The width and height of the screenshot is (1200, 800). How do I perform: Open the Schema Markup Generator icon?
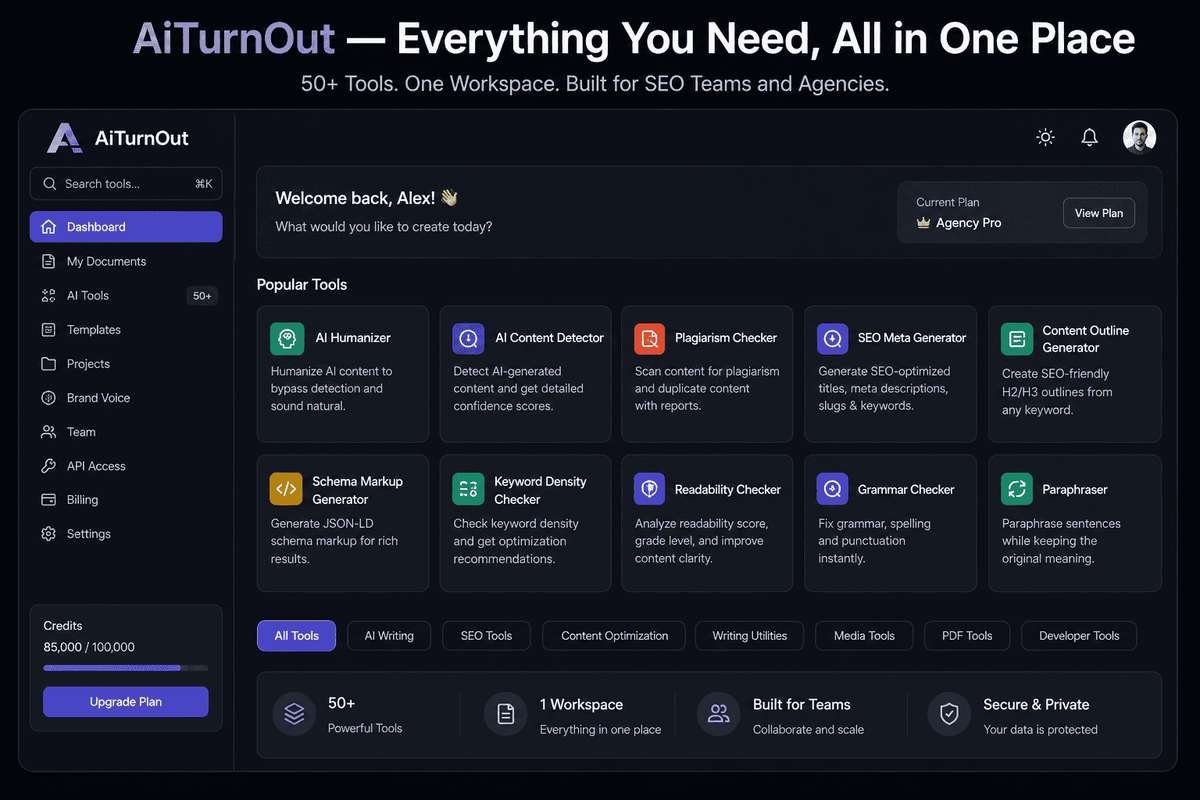[286, 489]
